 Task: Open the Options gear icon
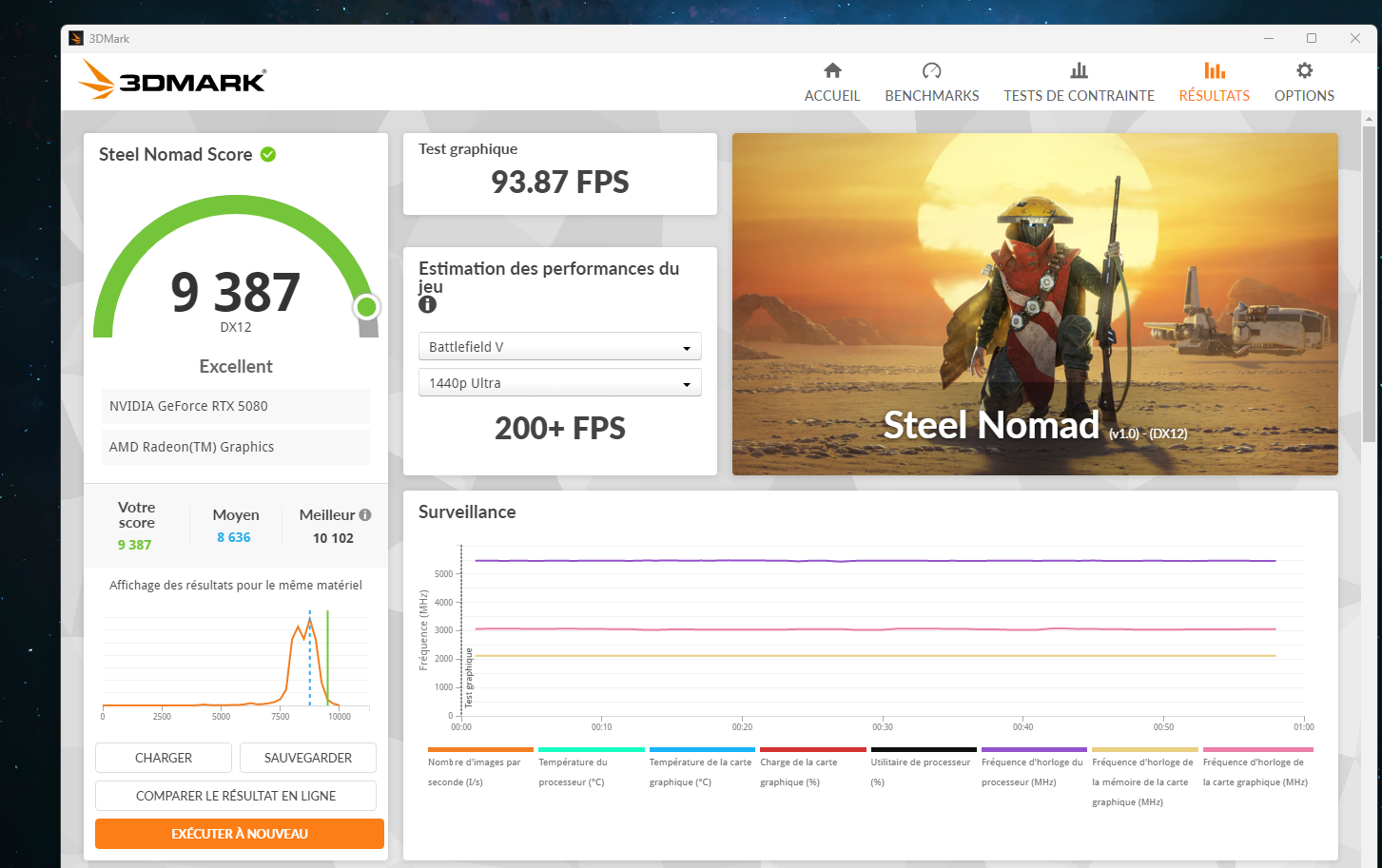tap(1304, 70)
